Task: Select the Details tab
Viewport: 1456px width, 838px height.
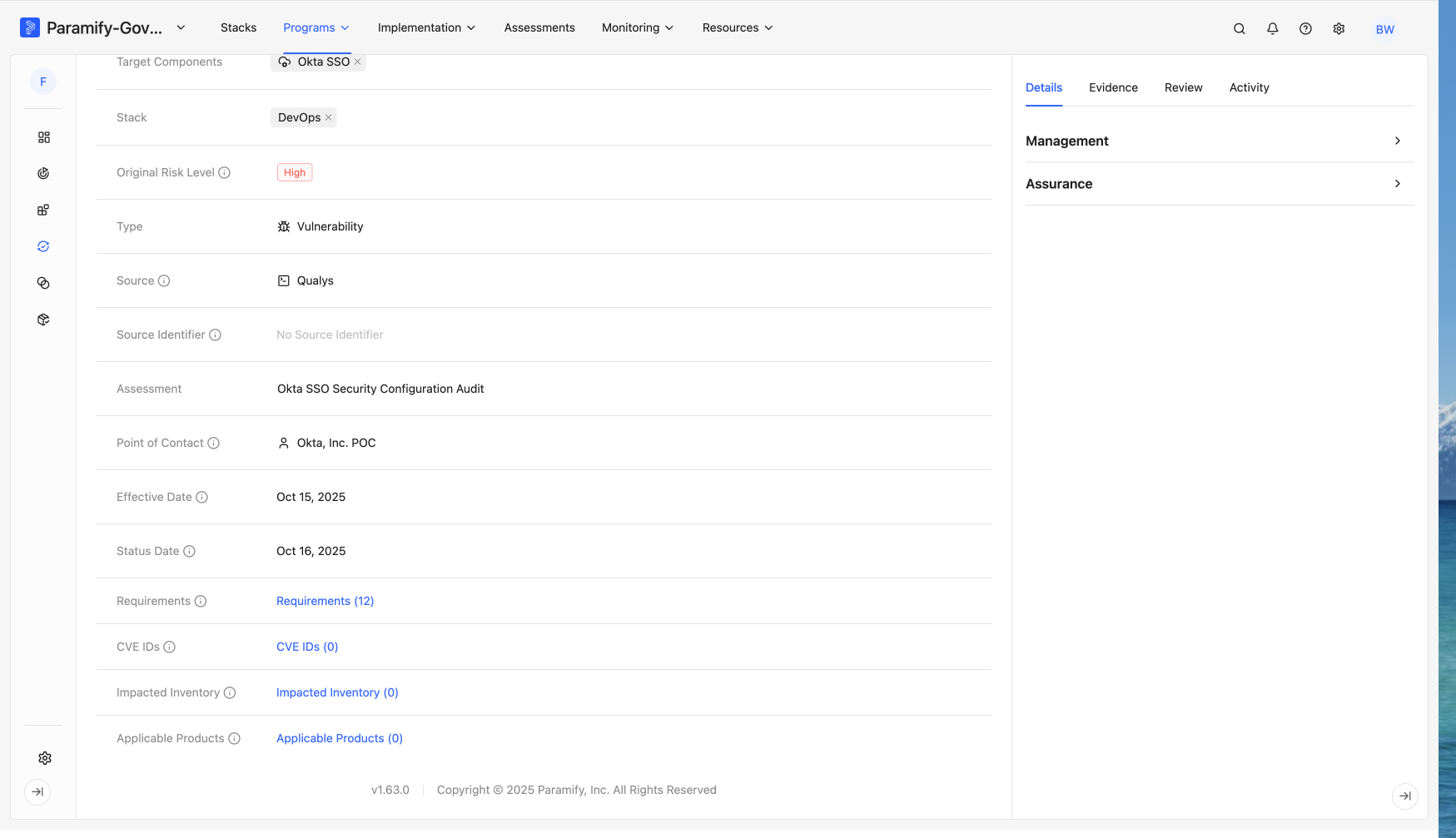Action: click(1044, 87)
